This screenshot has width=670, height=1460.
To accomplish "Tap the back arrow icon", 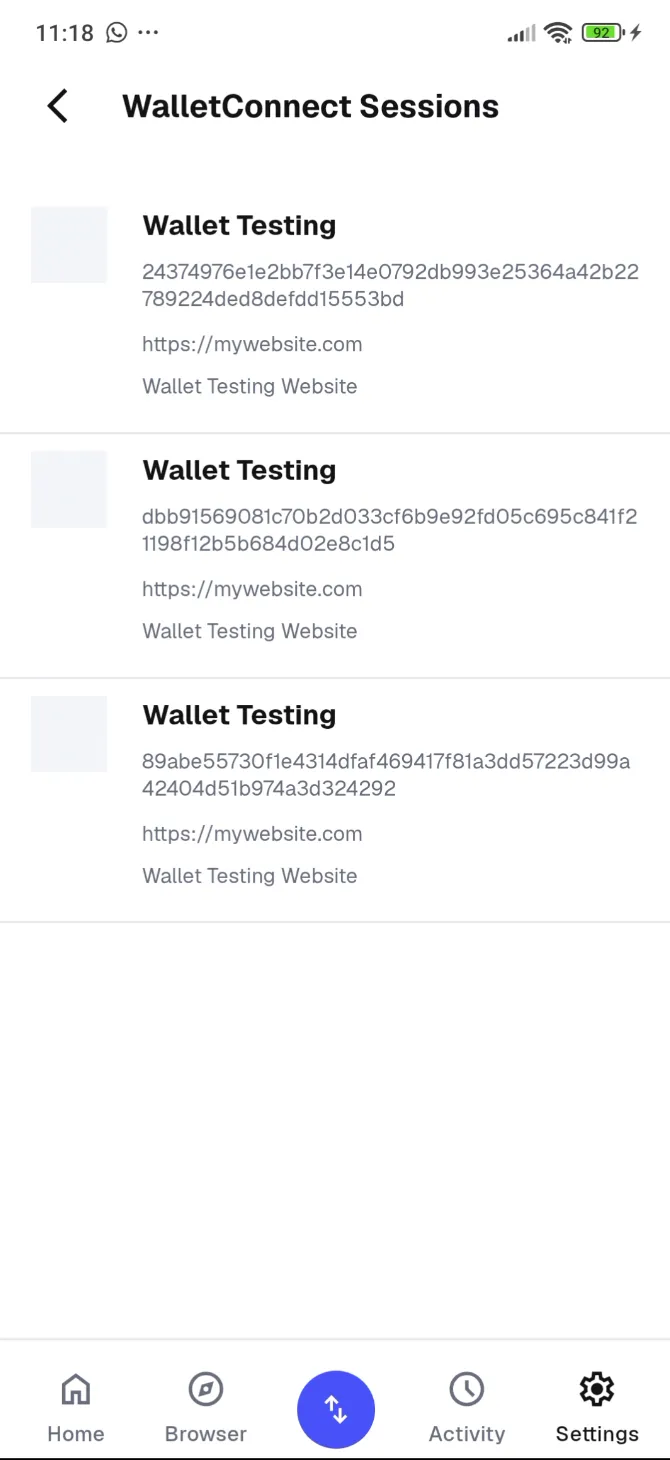I will (x=57, y=105).
